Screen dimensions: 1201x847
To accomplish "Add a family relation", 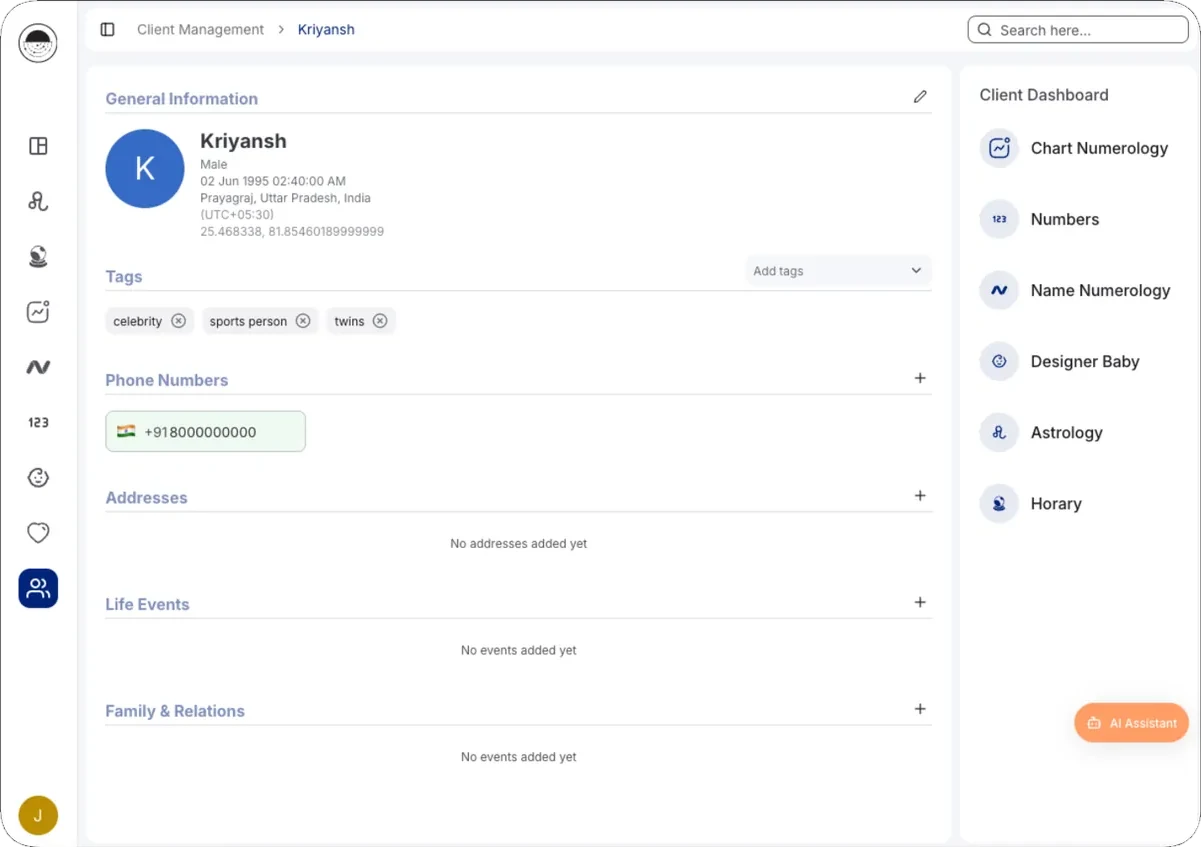I will 920,709.
